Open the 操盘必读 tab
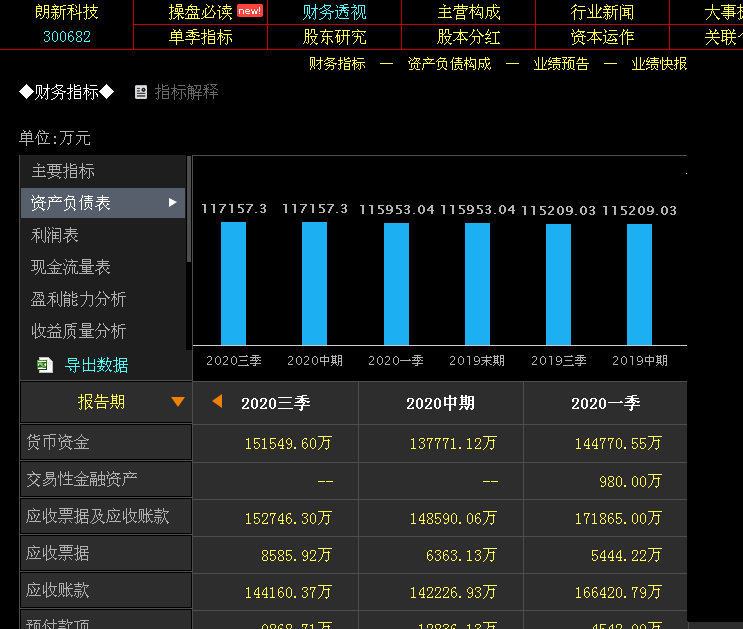This screenshot has height=629, width=743. pos(200,12)
